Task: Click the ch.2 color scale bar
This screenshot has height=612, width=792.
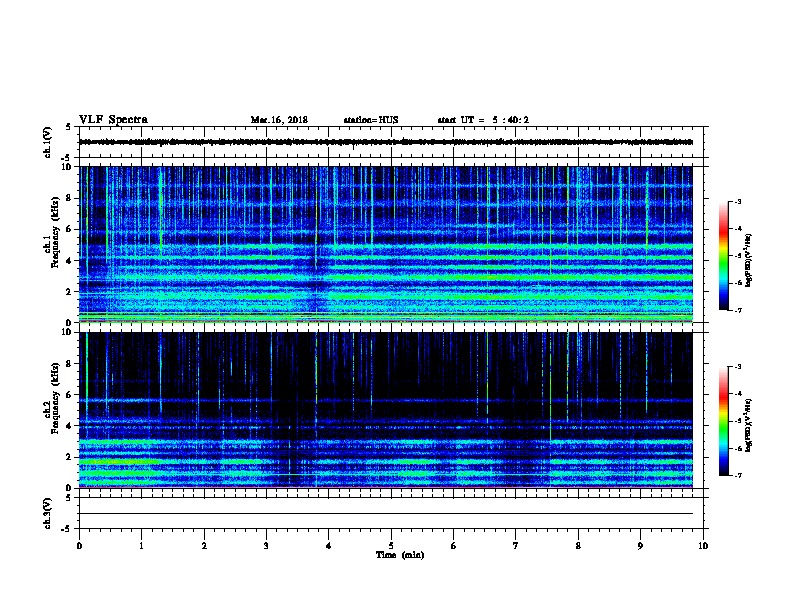Action: [724, 421]
